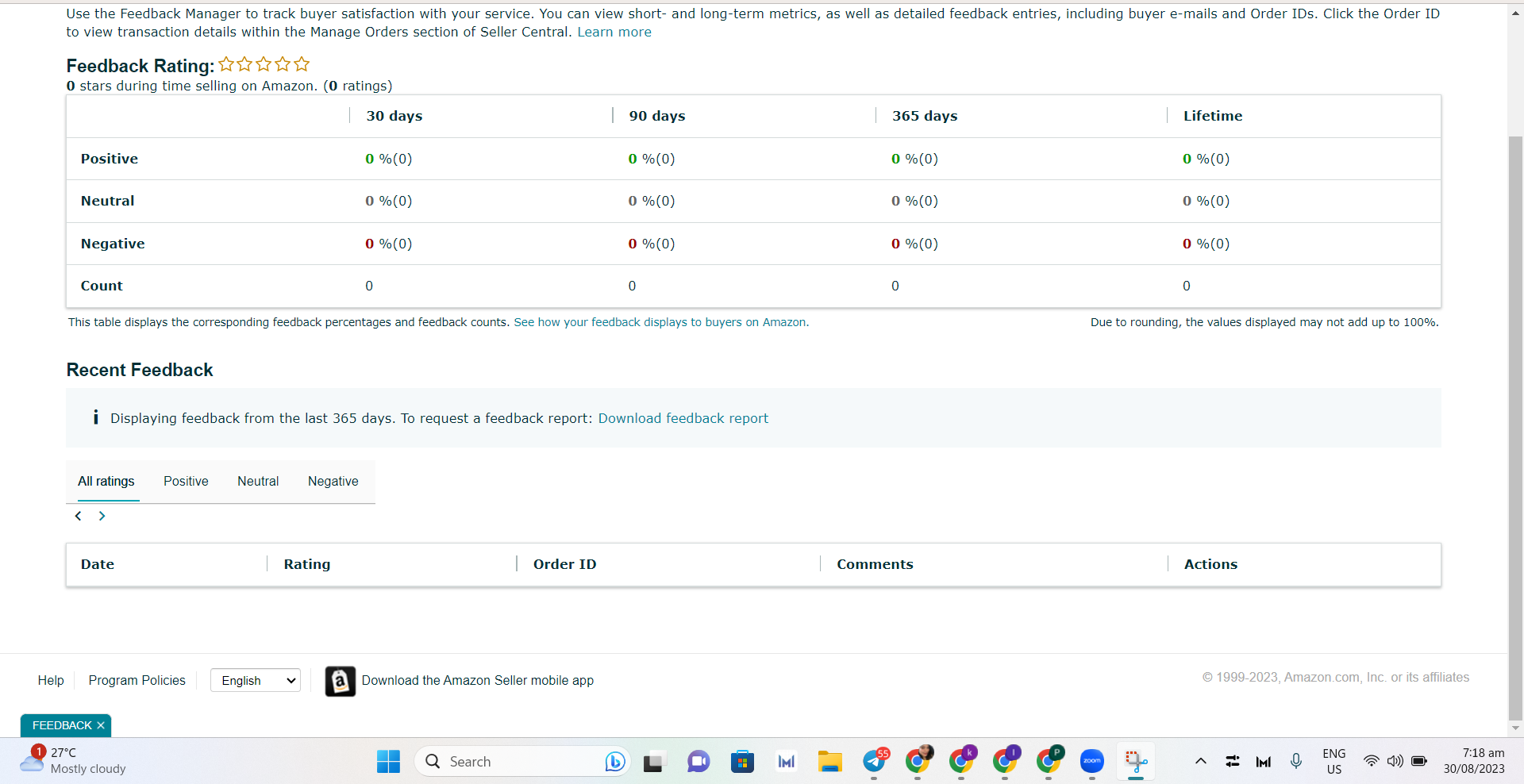Click the Actions column header

click(x=1210, y=564)
